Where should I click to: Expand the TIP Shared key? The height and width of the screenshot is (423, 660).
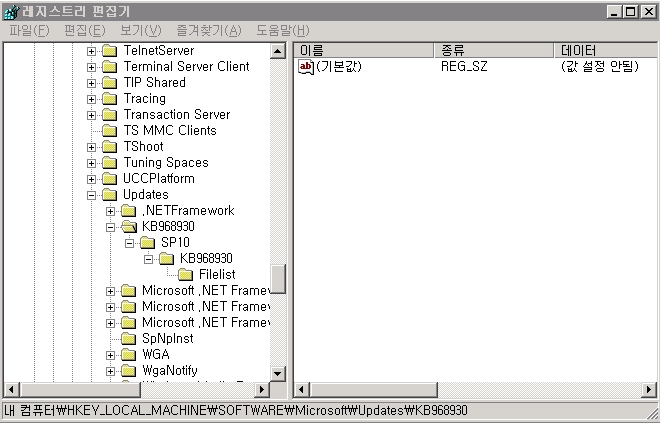pos(91,83)
